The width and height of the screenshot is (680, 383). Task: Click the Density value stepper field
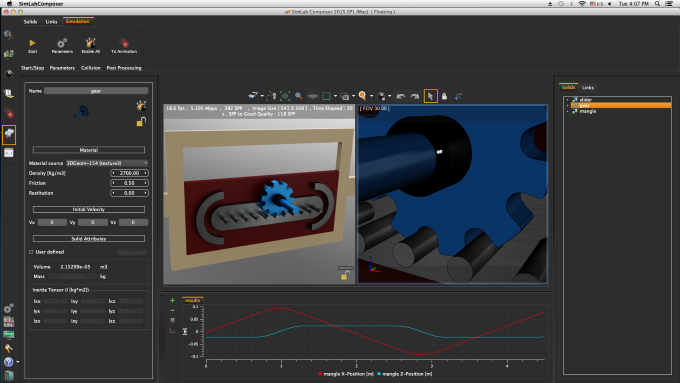point(129,173)
